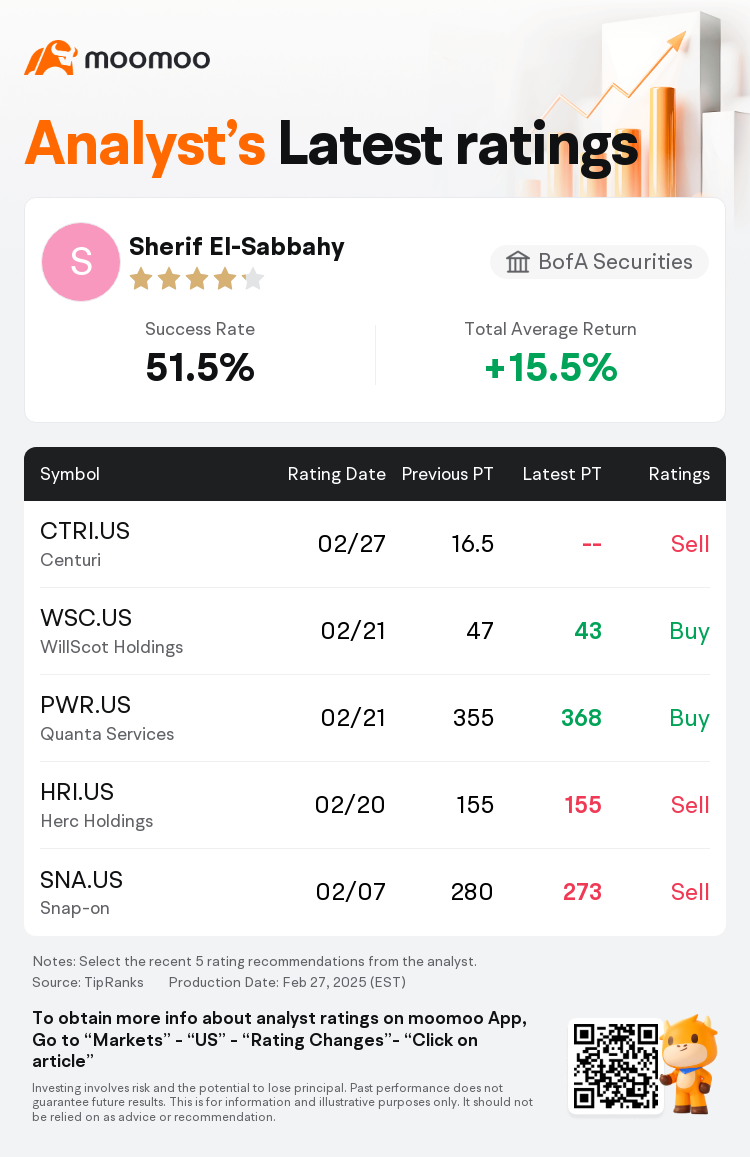Screen dimensions: 750x1157
Task: Click the Symbol column header
Action: coord(69,474)
